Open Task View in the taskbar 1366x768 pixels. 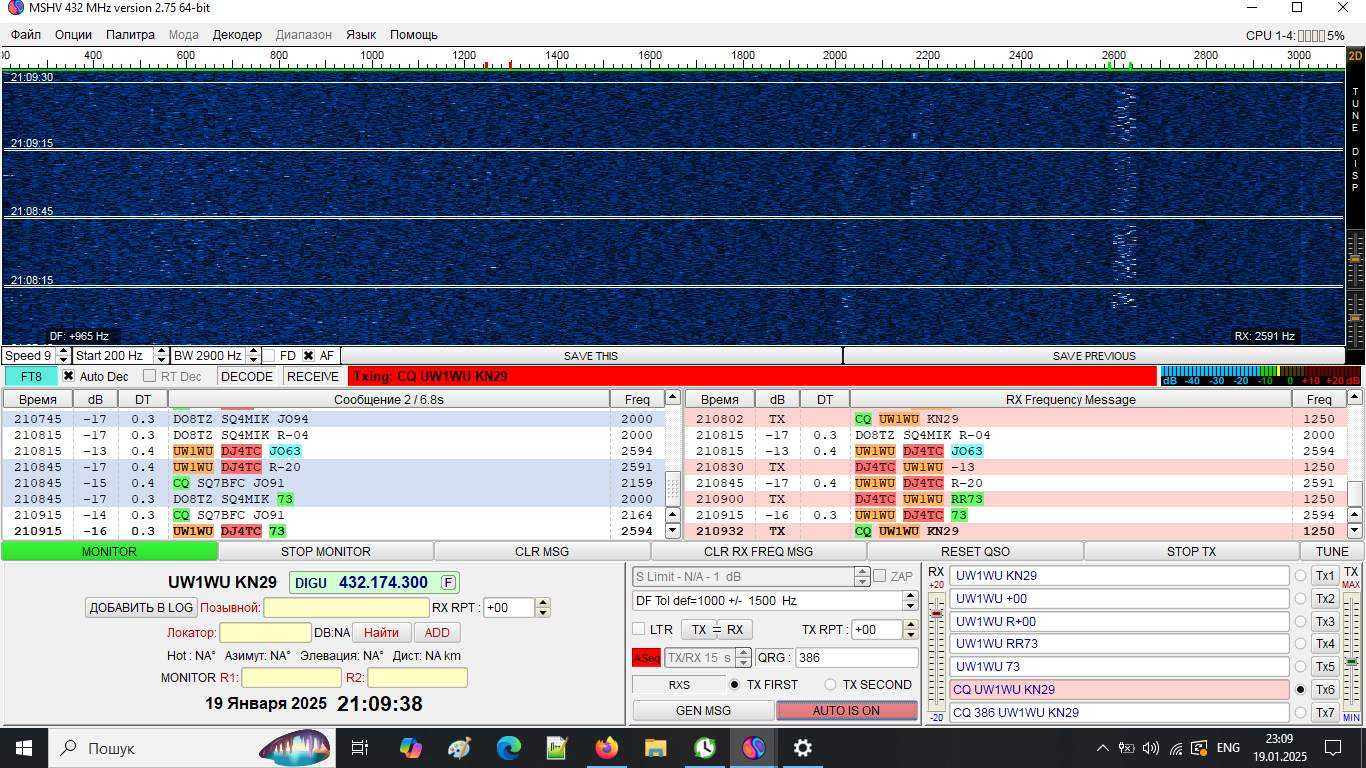(360, 748)
